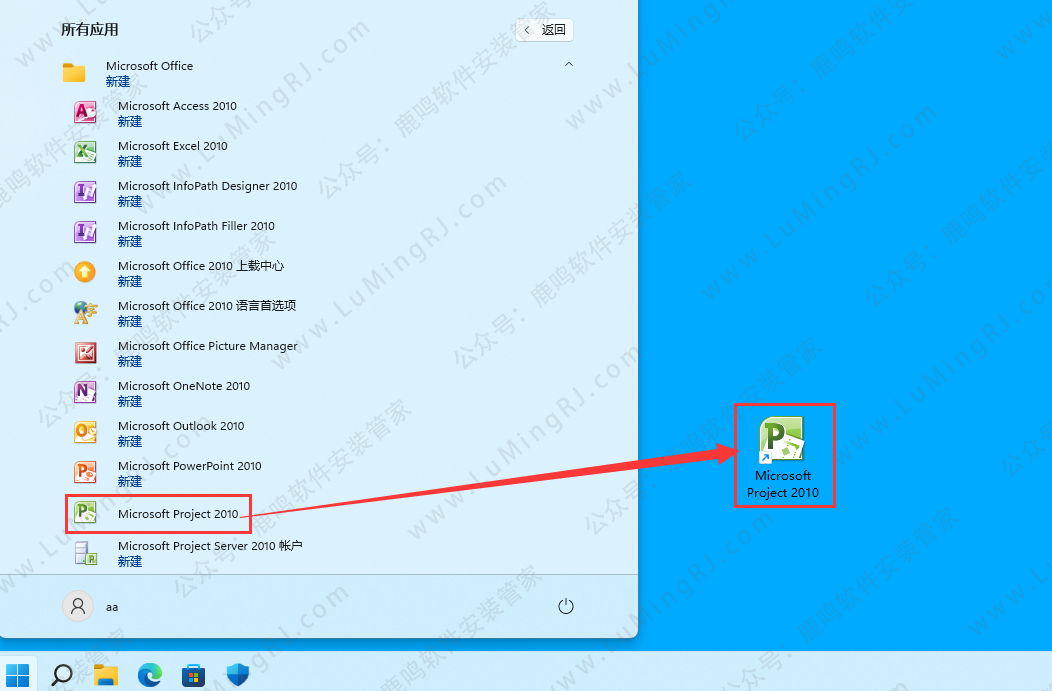Click the Microsoft PowerPoint 2010 label
Viewport: 1052px width, 691px height.
tap(190, 466)
